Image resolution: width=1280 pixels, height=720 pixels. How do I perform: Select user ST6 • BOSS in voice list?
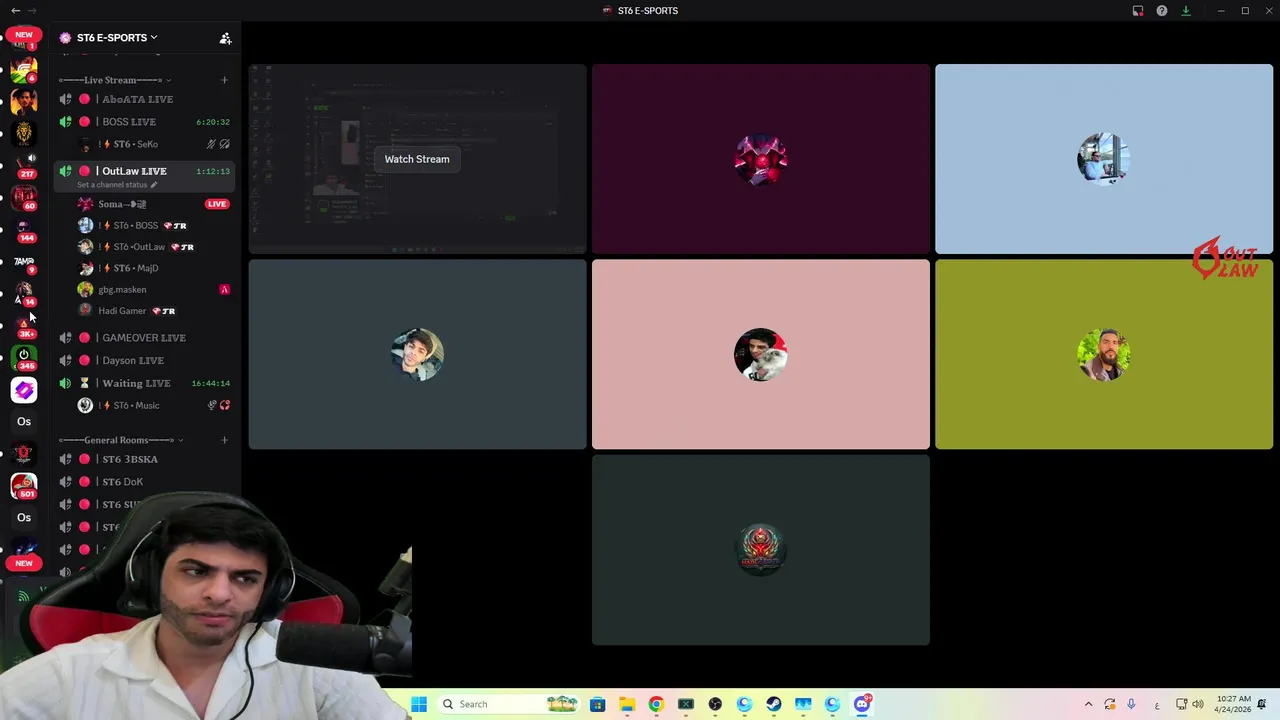(153, 225)
